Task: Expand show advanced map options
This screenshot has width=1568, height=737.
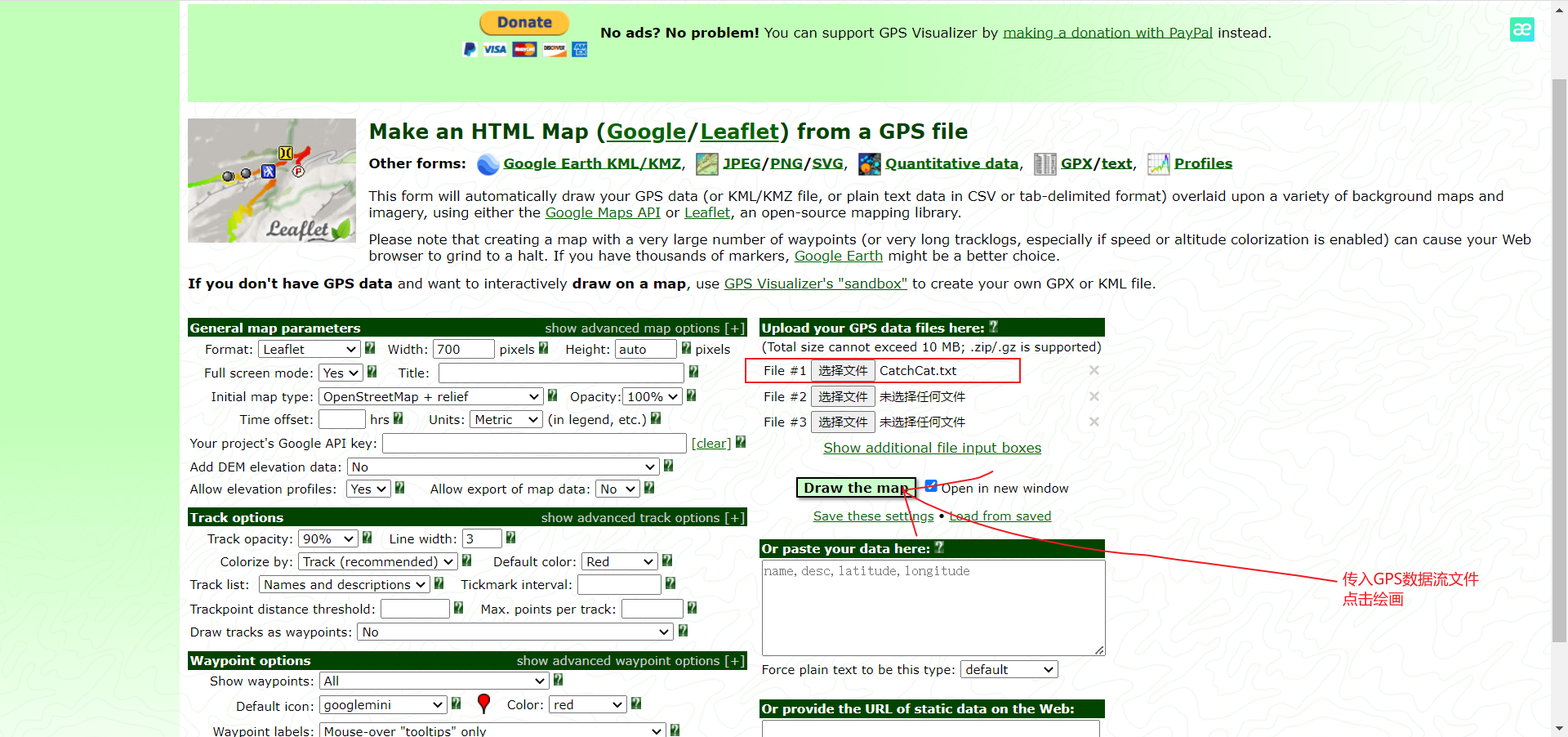Action: [x=644, y=328]
